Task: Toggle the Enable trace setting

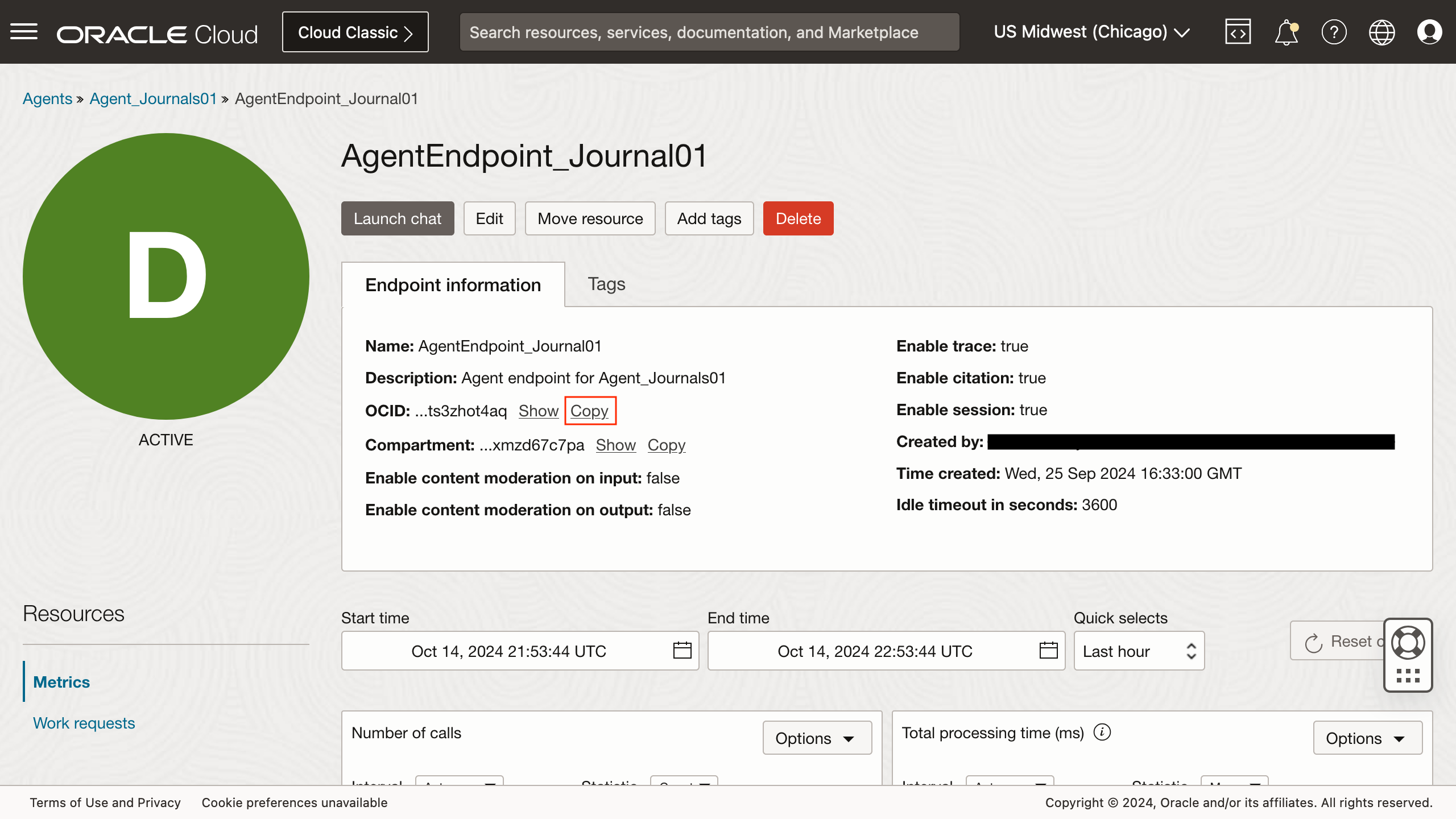Action: [488, 218]
